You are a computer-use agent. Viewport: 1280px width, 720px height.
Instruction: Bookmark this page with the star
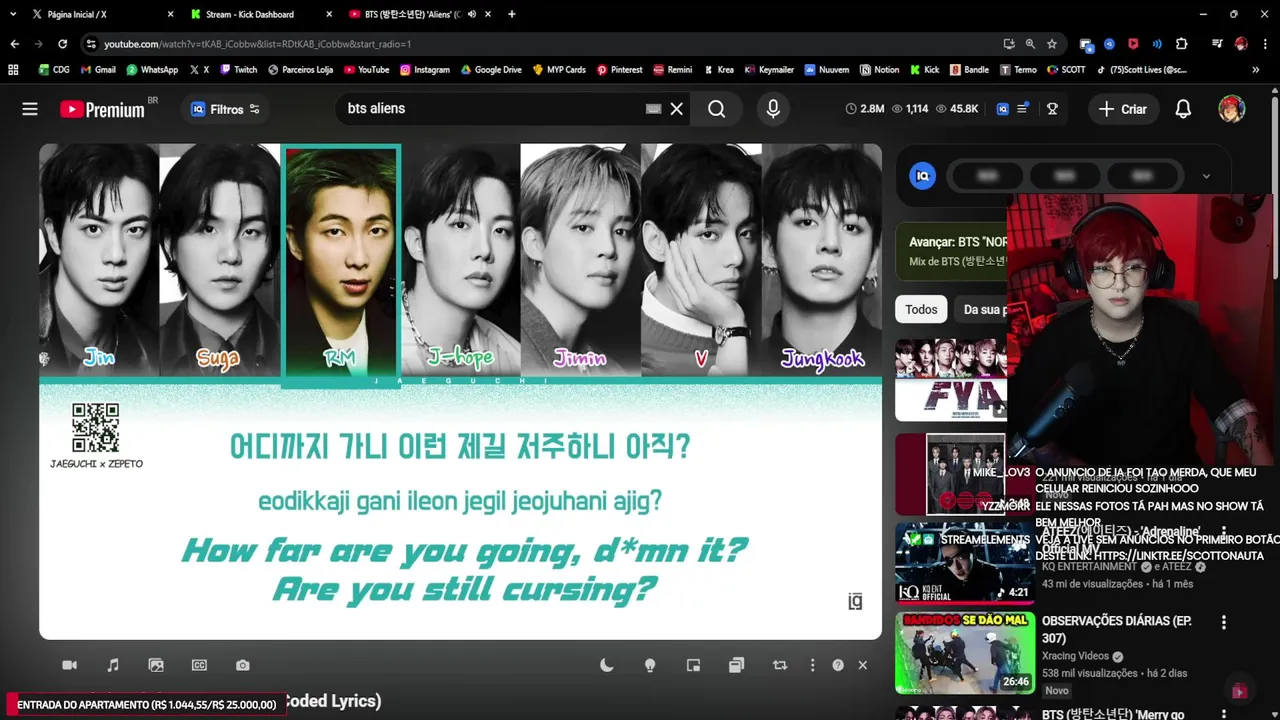pos(1052,44)
